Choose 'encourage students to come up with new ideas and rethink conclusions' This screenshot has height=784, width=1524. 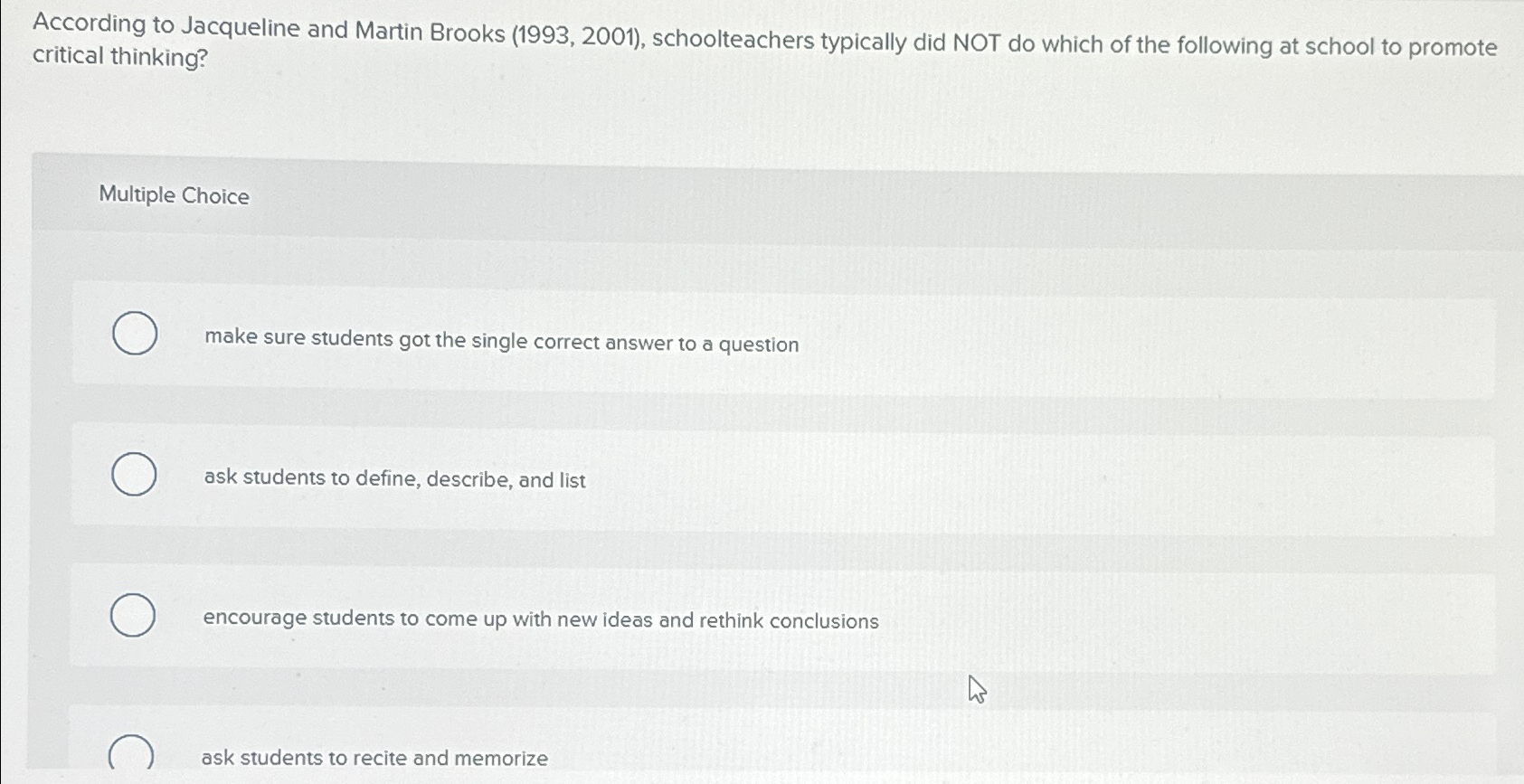coord(540,619)
